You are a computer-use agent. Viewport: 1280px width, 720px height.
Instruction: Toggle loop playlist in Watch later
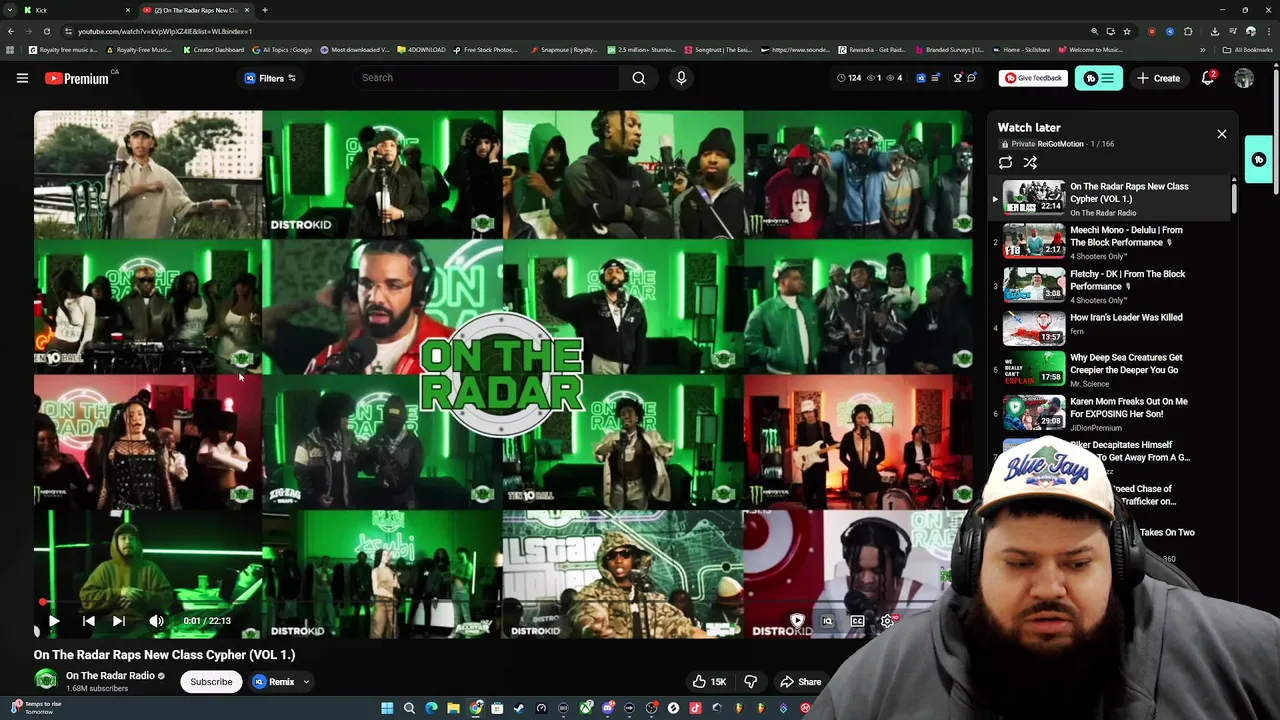pos(1006,162)
